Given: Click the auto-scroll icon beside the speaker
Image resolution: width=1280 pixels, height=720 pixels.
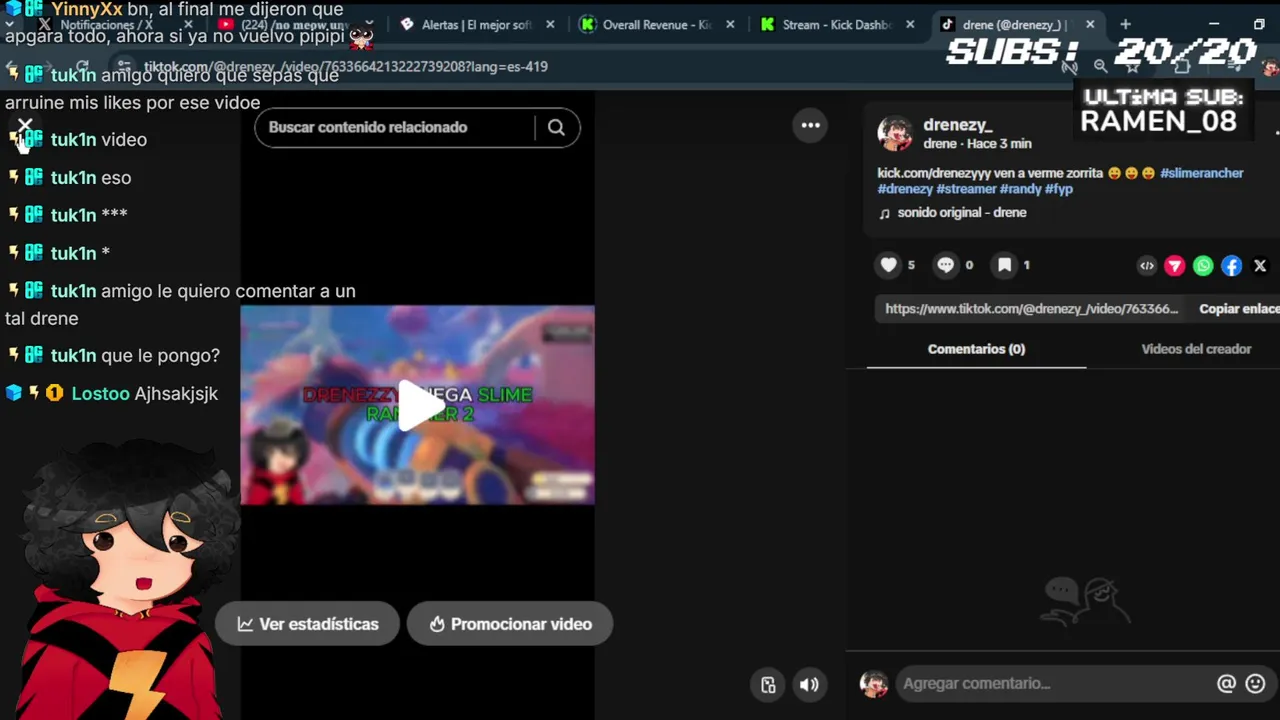Looking at the screenshot, I should coord(768,685).
